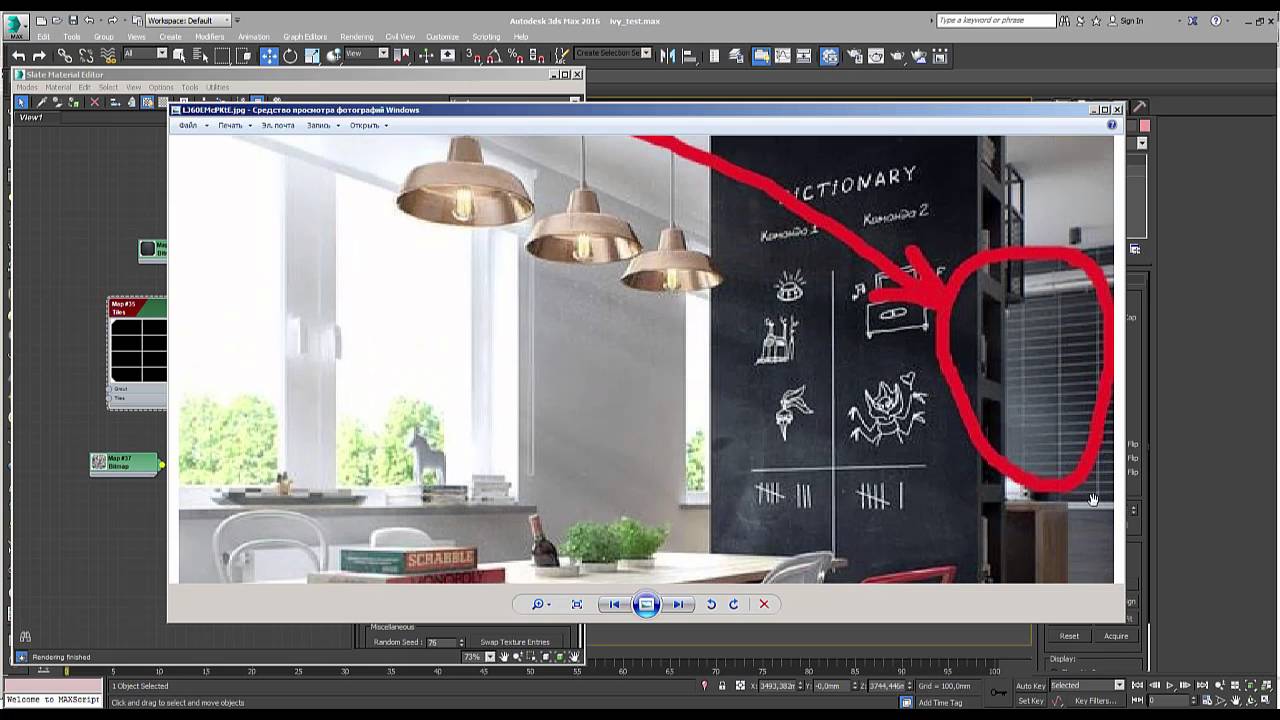The image size is (1280, 720).
Task: Click the Undo arrow in main toolbar
Action: click(18, 56)
